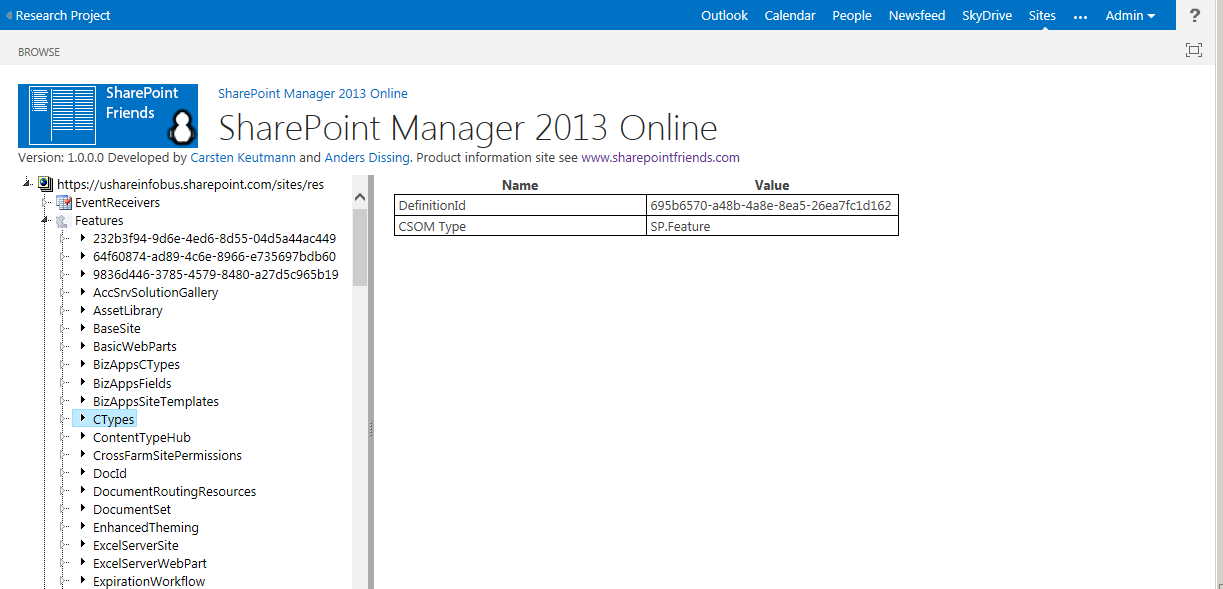
Task: Select the CrossFarmSitePermissions tree item
Action: pos(167,455)
